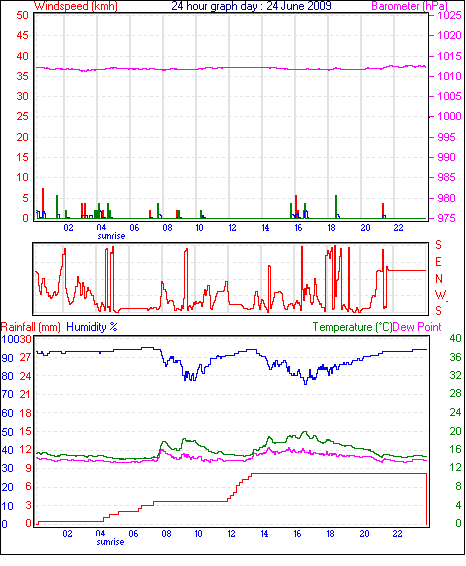The image size is (466, 566).
Task: Select the Rainfall (mm) legend label
Action: 31,327
